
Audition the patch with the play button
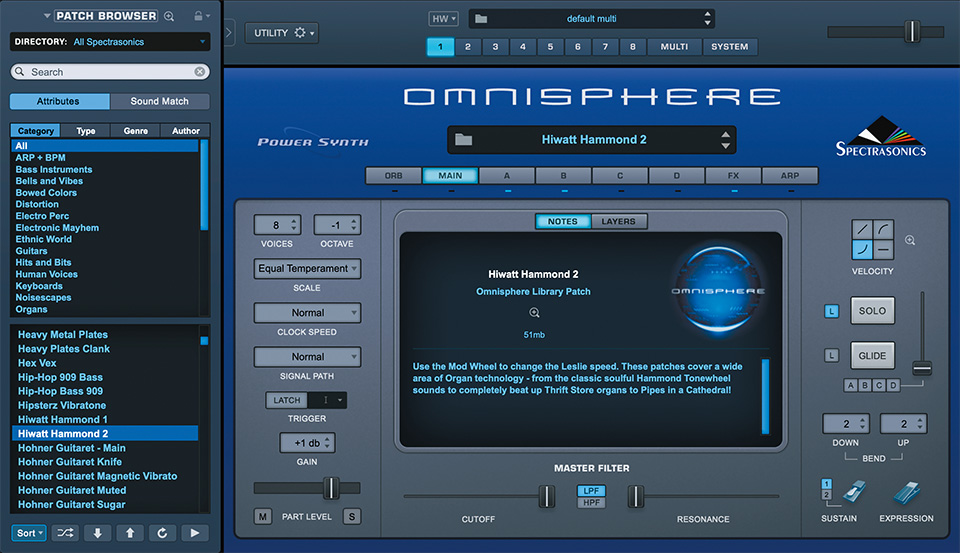195,533
